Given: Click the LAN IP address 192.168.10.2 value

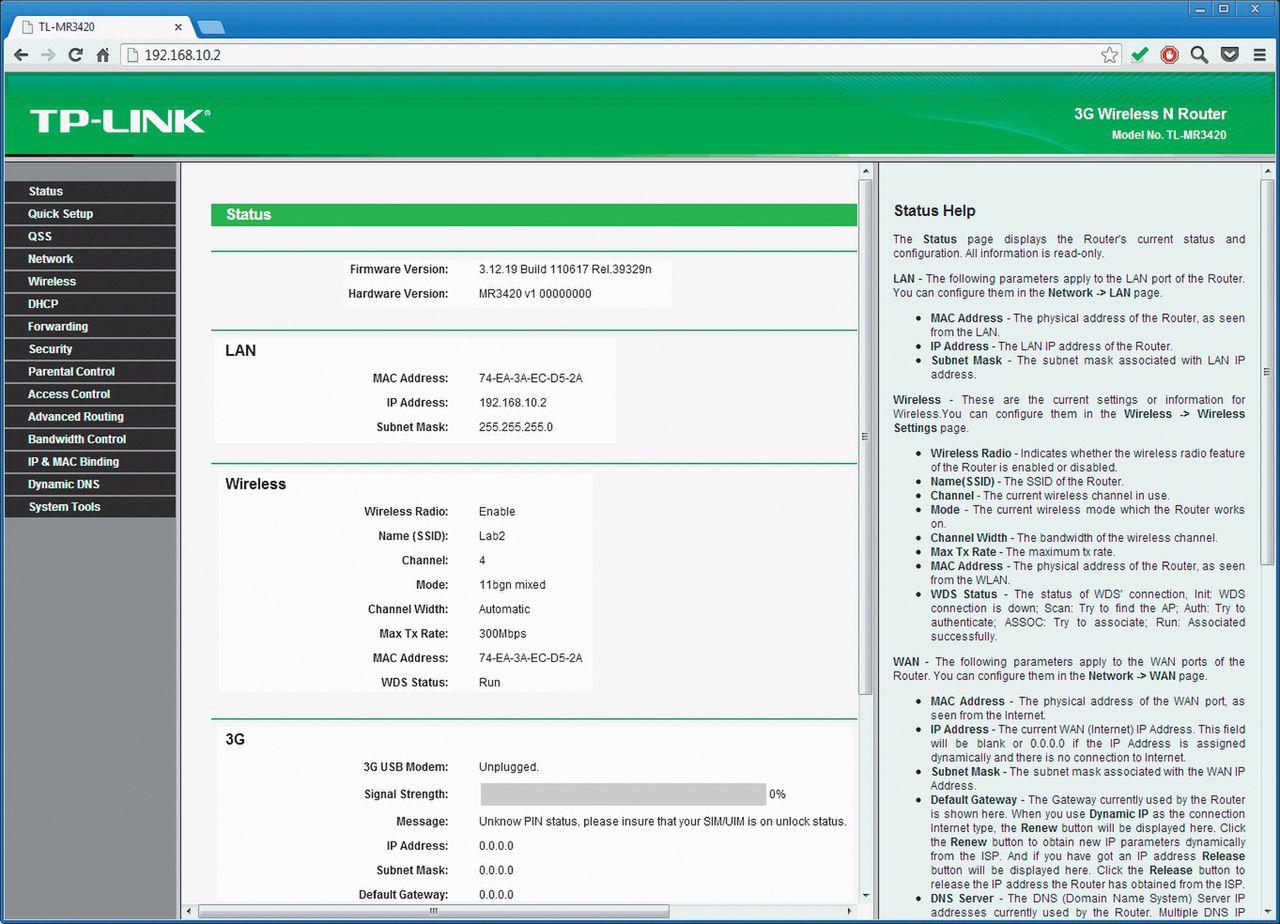Looking at the screenshot, I should [x=512, y=403].
